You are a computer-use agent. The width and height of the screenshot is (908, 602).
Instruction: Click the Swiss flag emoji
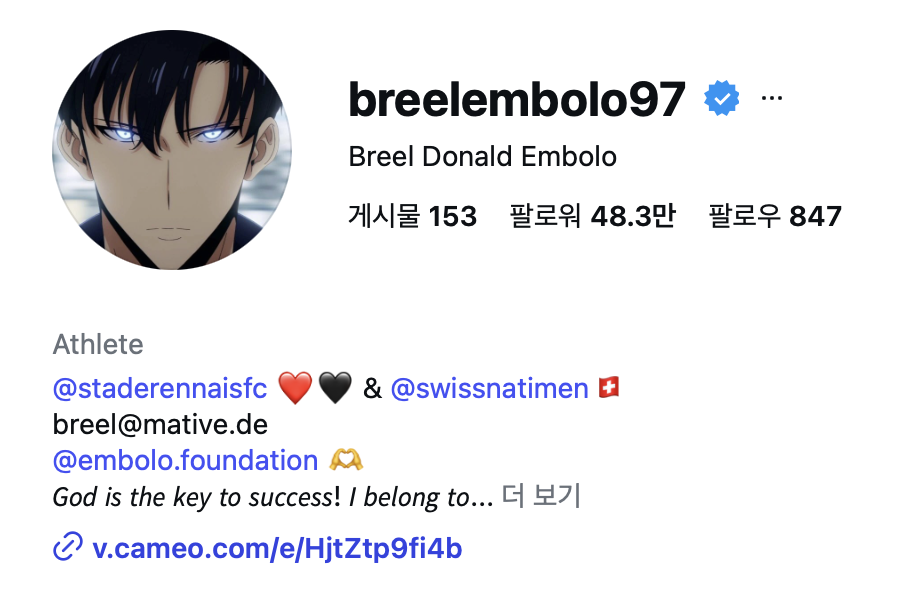tap(609, 387)
